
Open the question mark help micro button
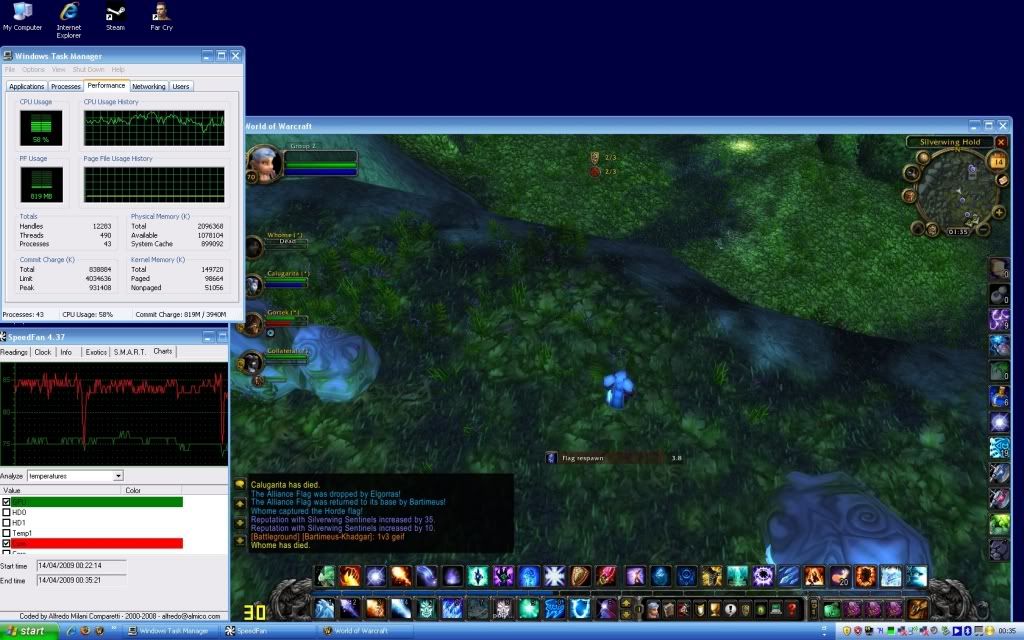point(792,609)
